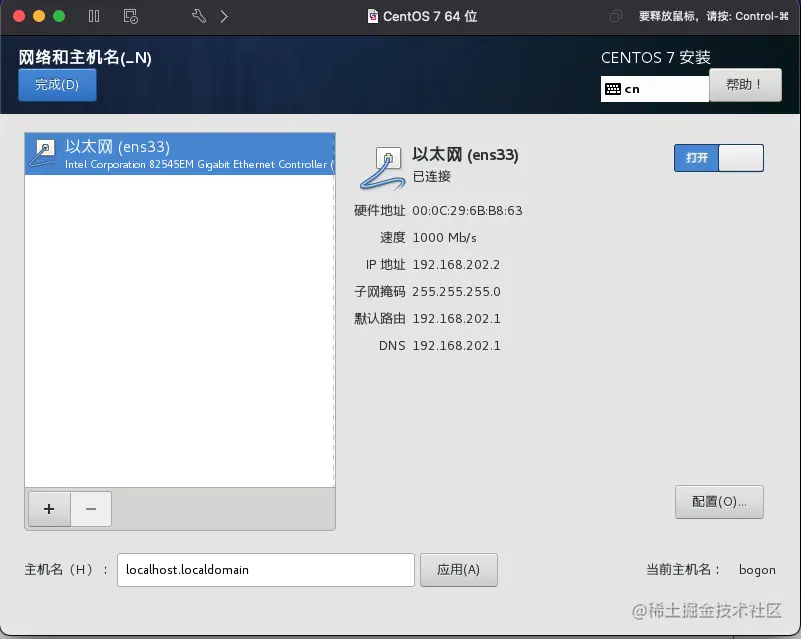801x639 pixels.
Task: Click the macOS yellow minimize button
Action: click(x=39, y=16)
